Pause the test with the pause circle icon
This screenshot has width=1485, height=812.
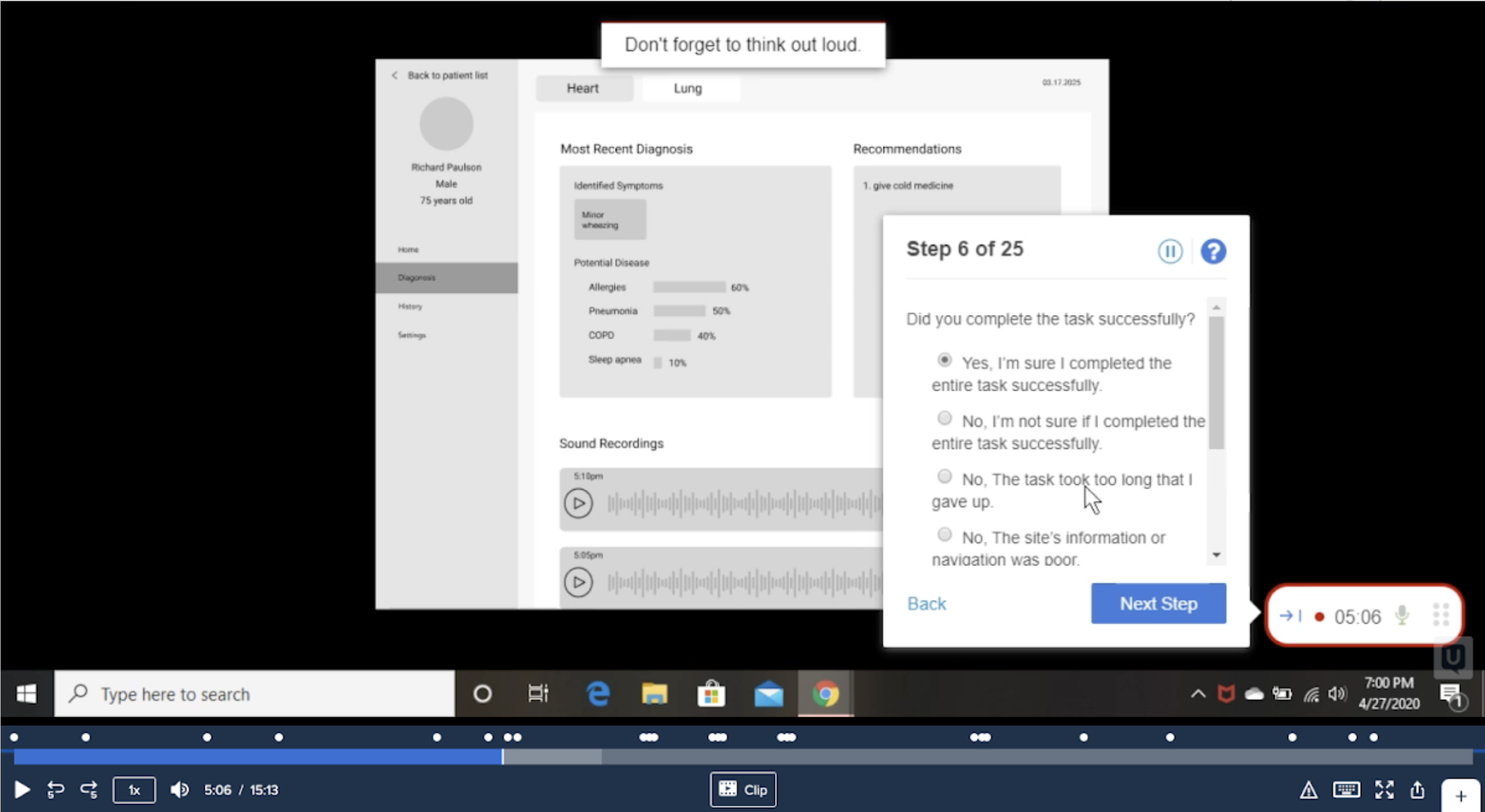point(1169,251)
